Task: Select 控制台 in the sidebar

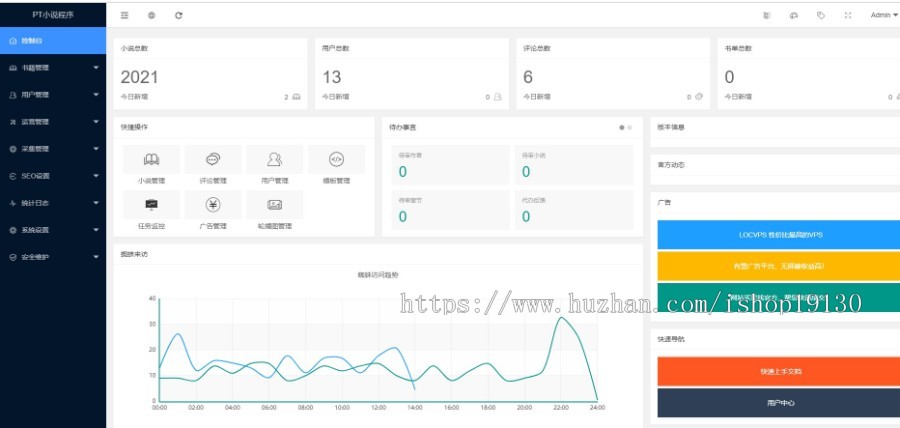Action: 53,41
